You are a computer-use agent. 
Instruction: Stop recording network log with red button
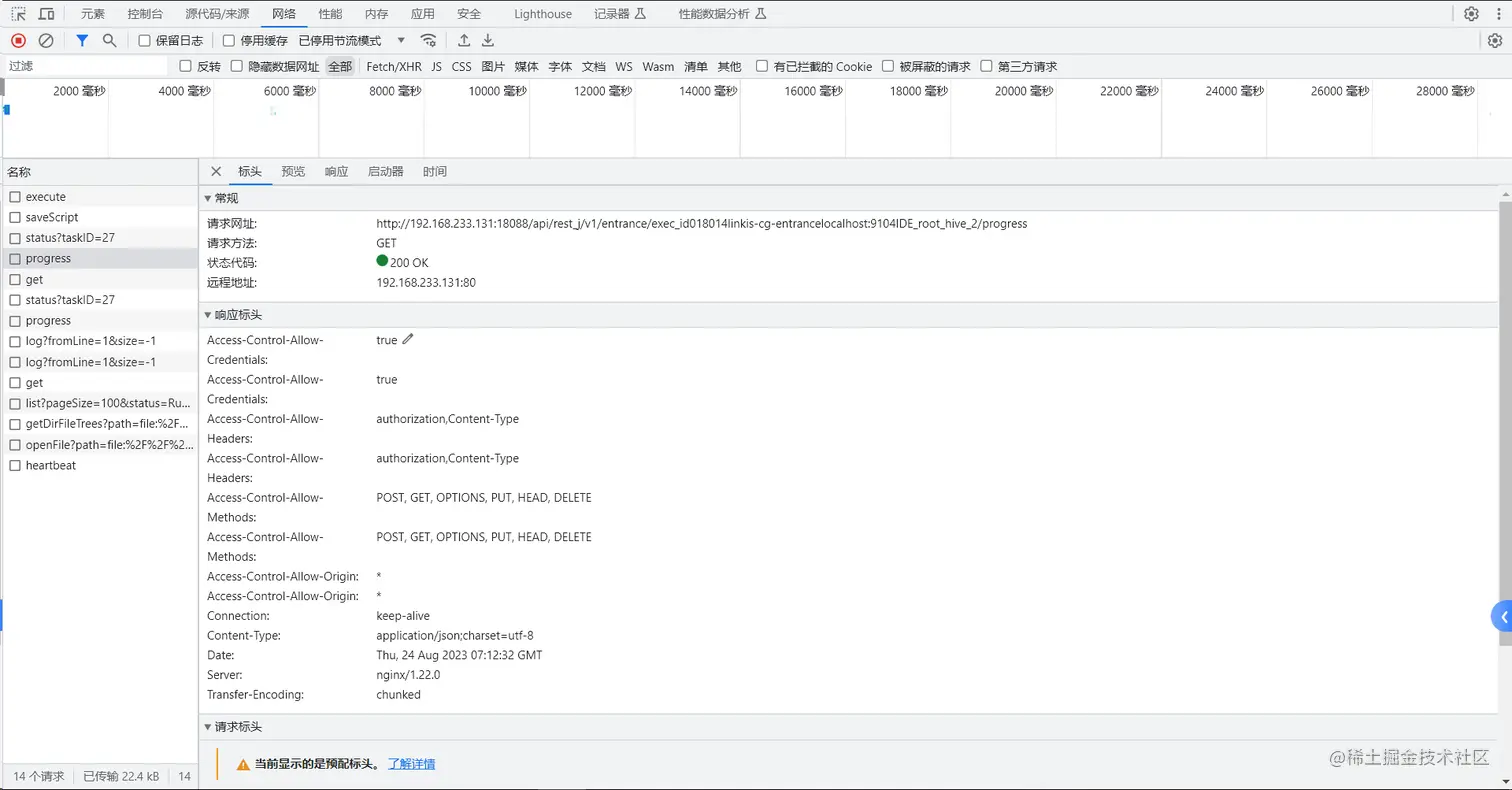tap(18, 40)
